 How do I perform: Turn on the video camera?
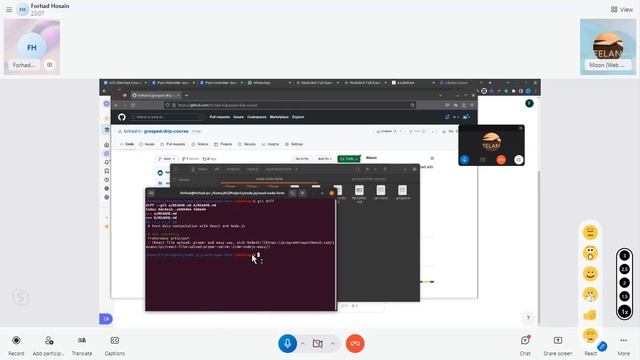318,344
